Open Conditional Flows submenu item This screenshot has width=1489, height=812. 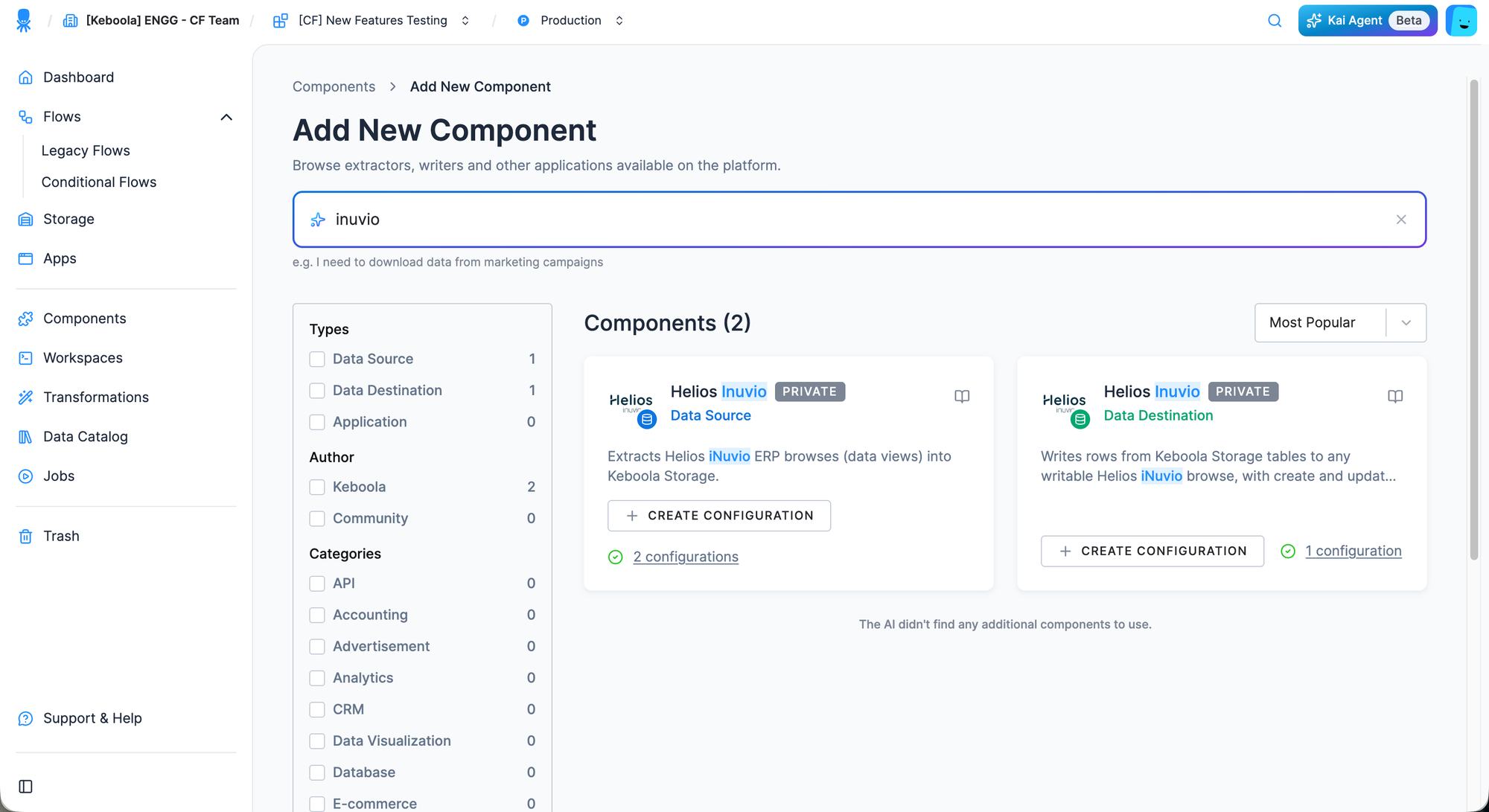point(99,182)
